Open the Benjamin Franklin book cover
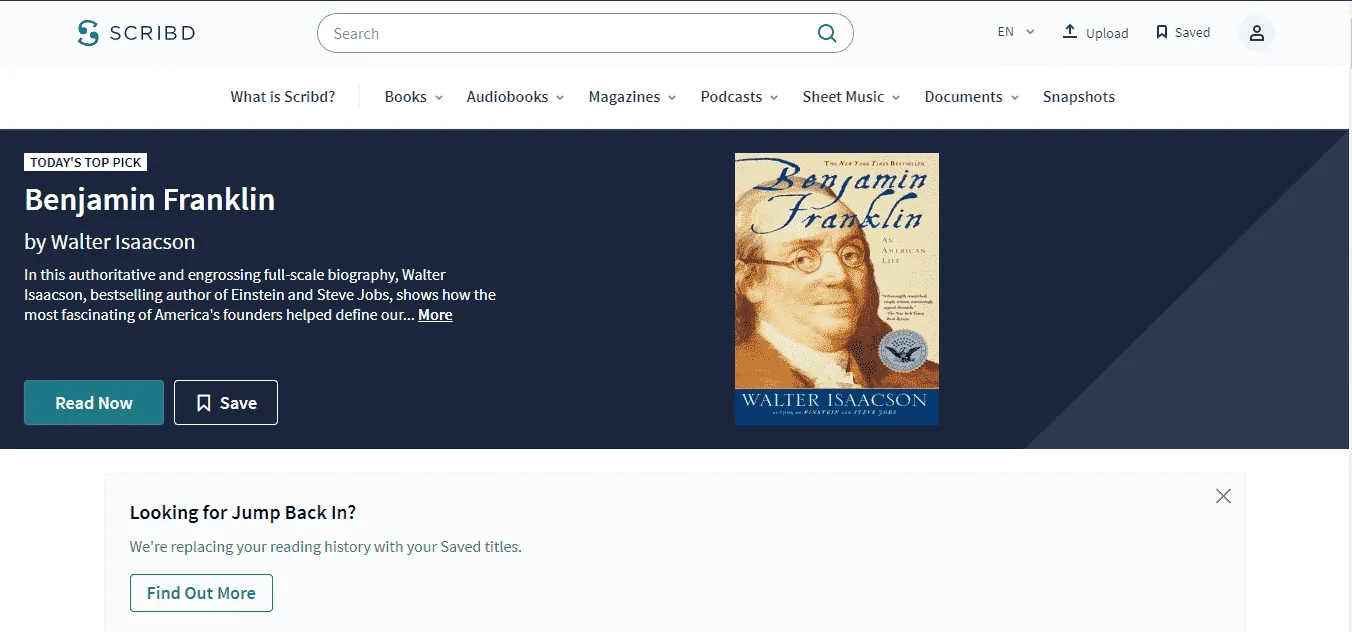Image resolution: width=1352 pixels, height=632 pixels. point(837,289)
